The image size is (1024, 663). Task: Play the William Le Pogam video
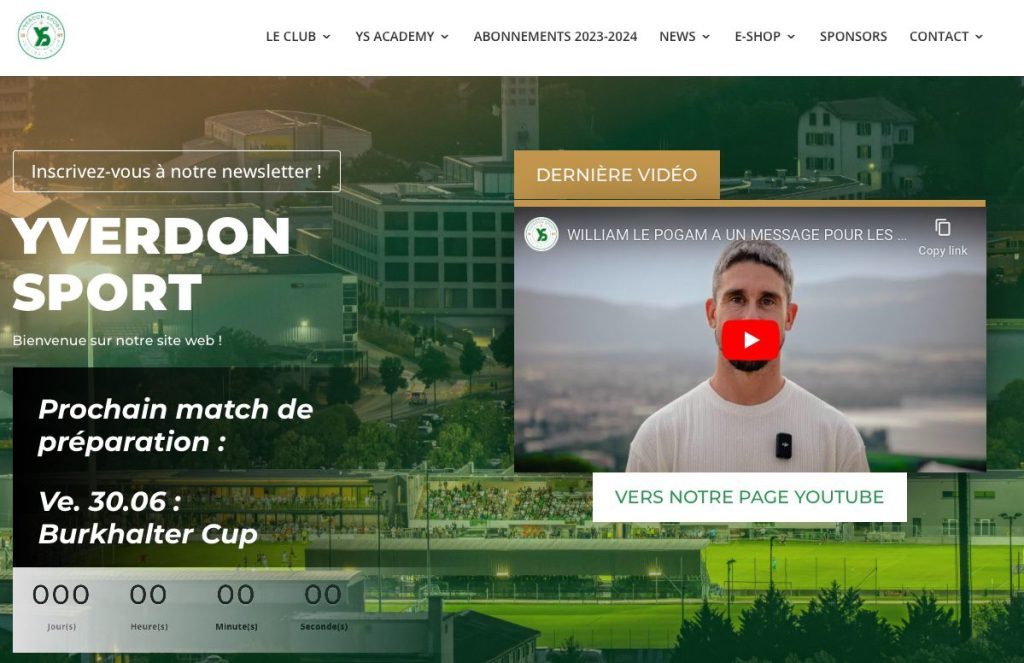[750, 340]
